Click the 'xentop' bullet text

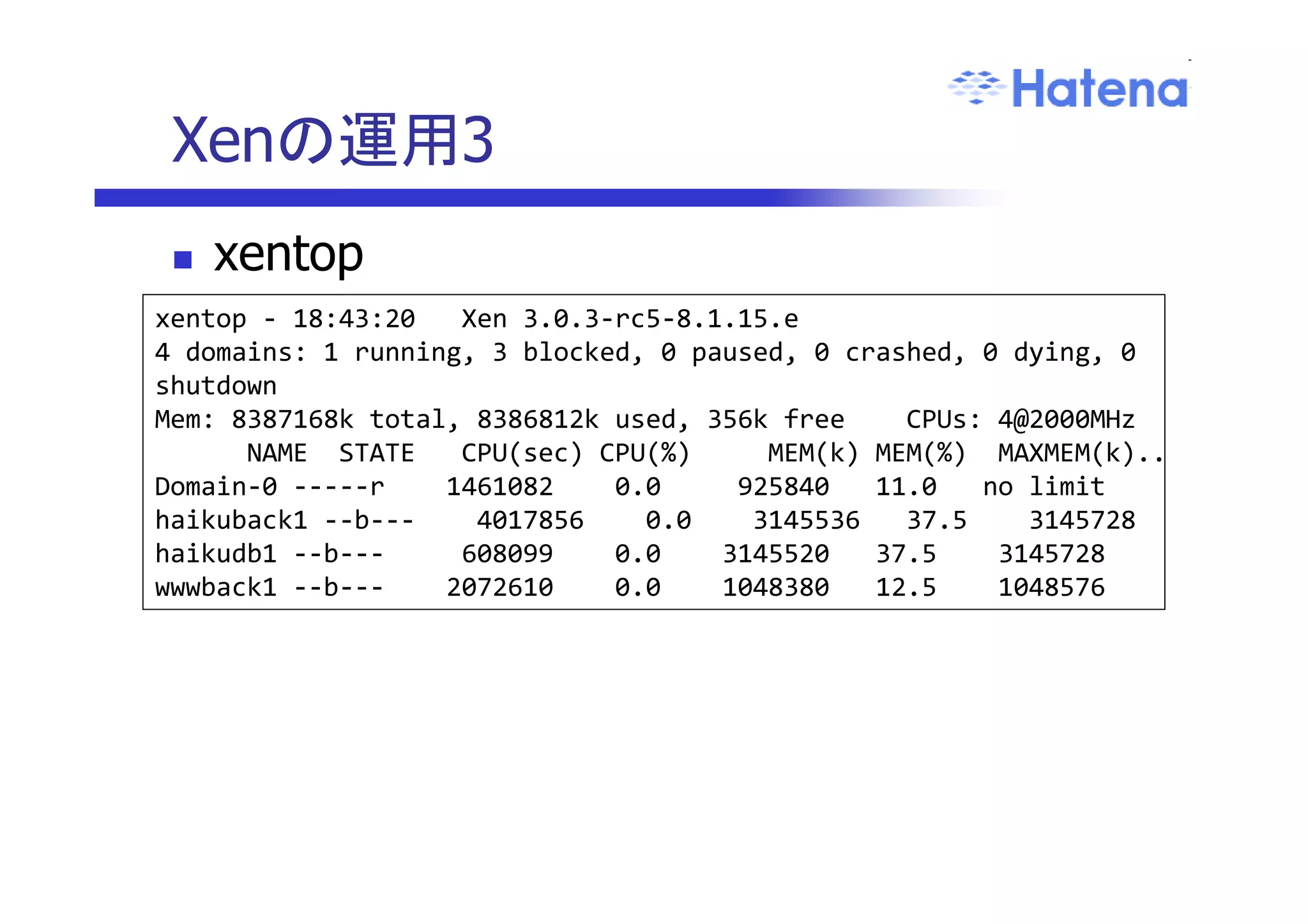tap(288, 254)
